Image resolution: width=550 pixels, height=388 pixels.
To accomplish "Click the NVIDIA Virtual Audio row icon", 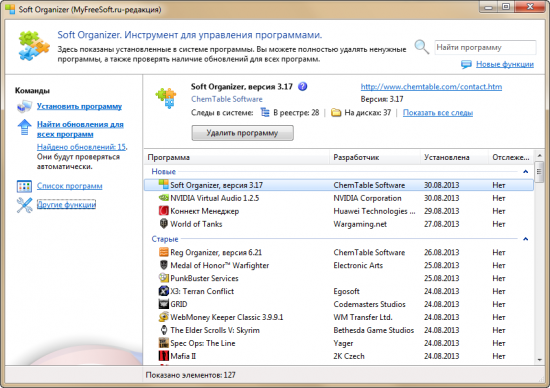I will (163, 198).
